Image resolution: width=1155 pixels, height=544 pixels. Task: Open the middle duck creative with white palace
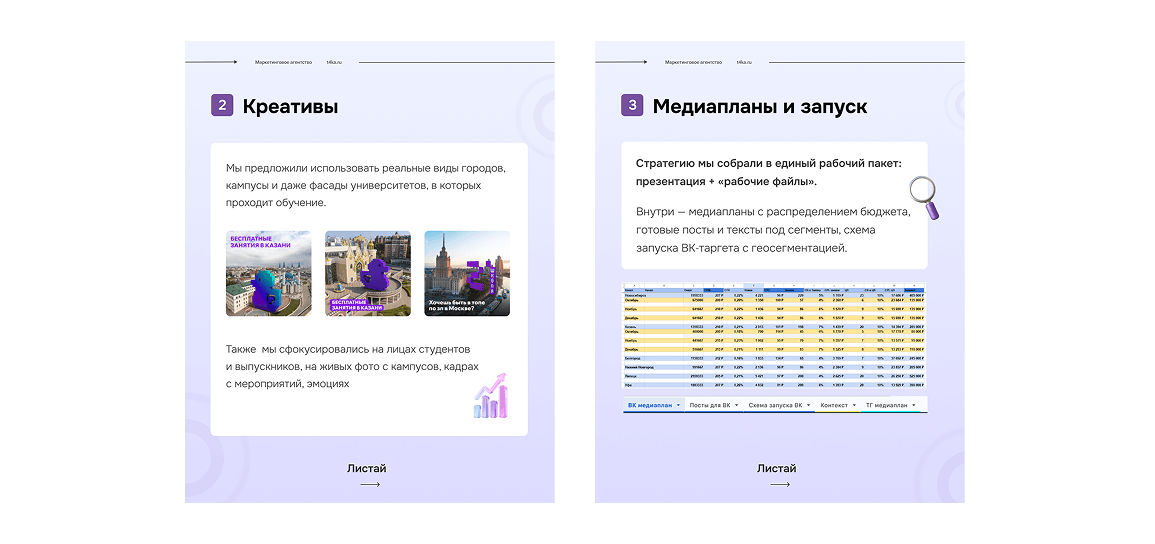point(368,274)
